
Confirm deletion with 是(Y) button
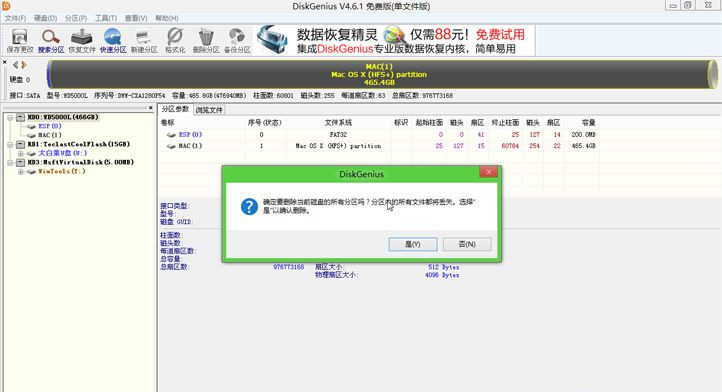[413, 244]
